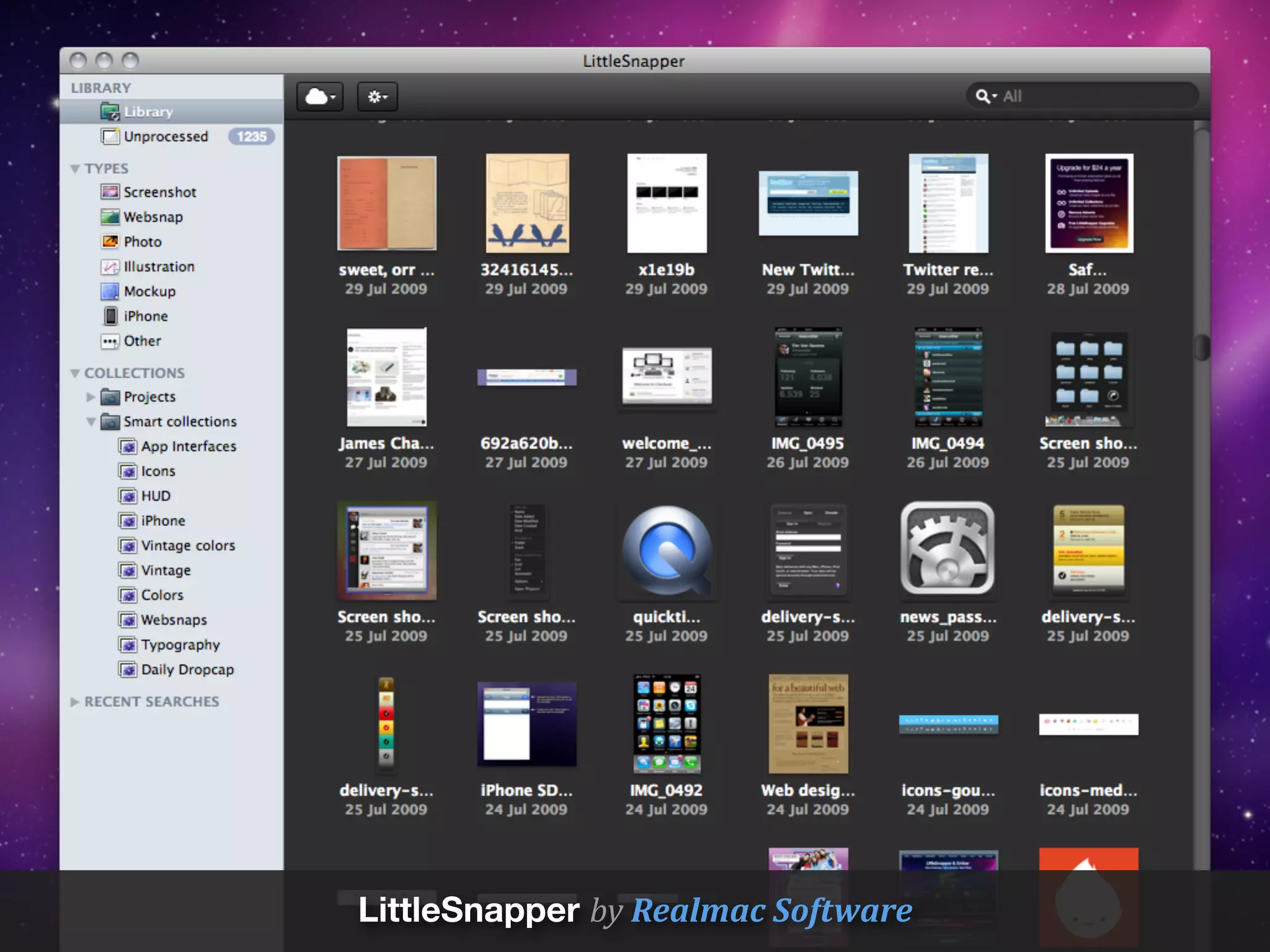This screenshot has height=952, width=1270.
Task: Select the iPhone type icon
Action: pos(110,316)
